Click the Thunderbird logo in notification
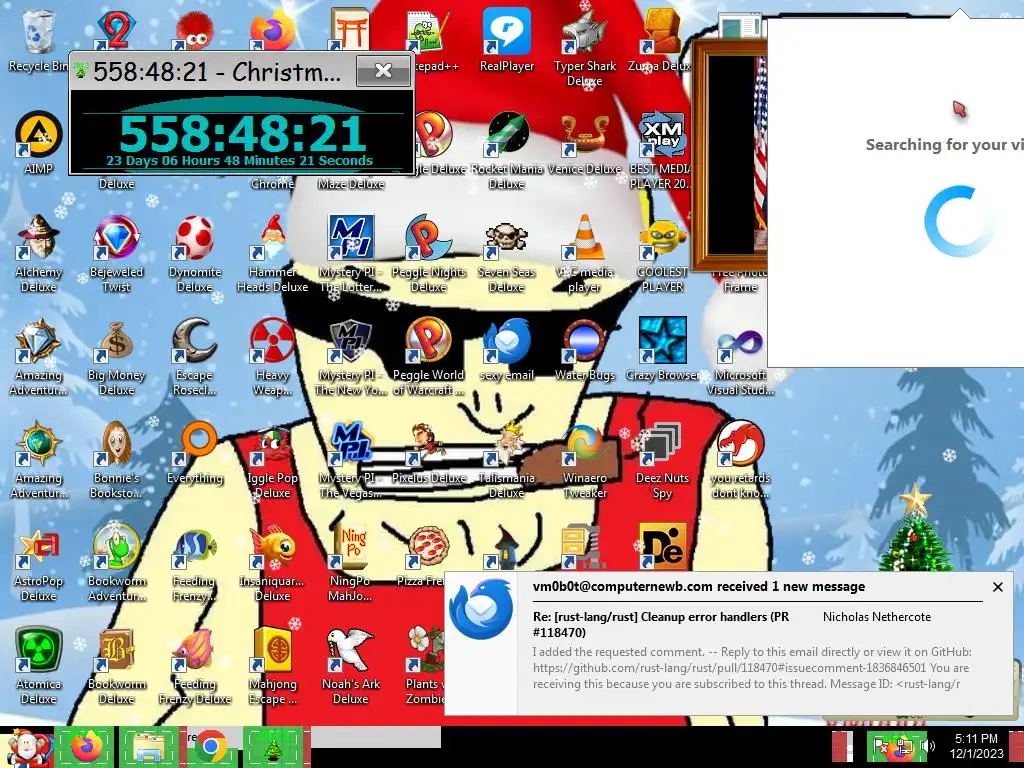This screenshot has height=768, width=1024. (x=481, y=609)
